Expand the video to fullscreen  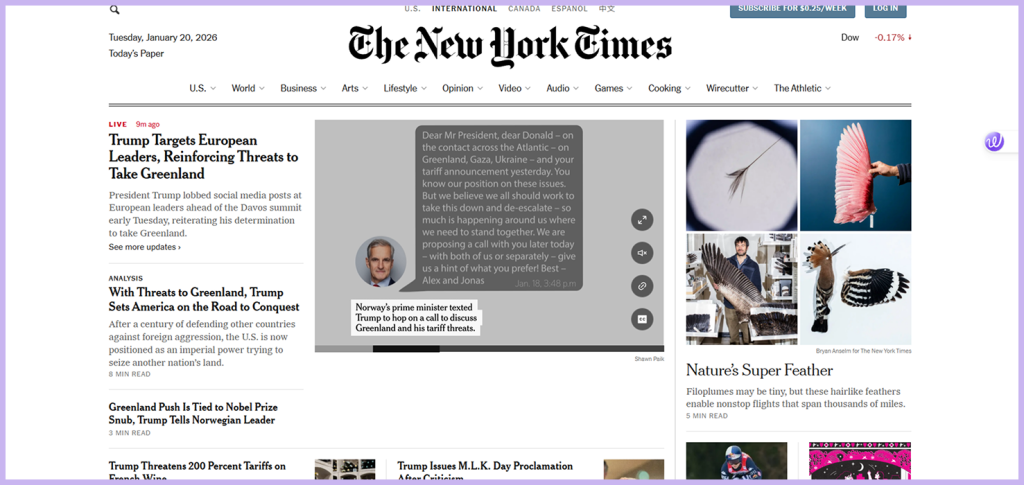click(x=642, y=220)
